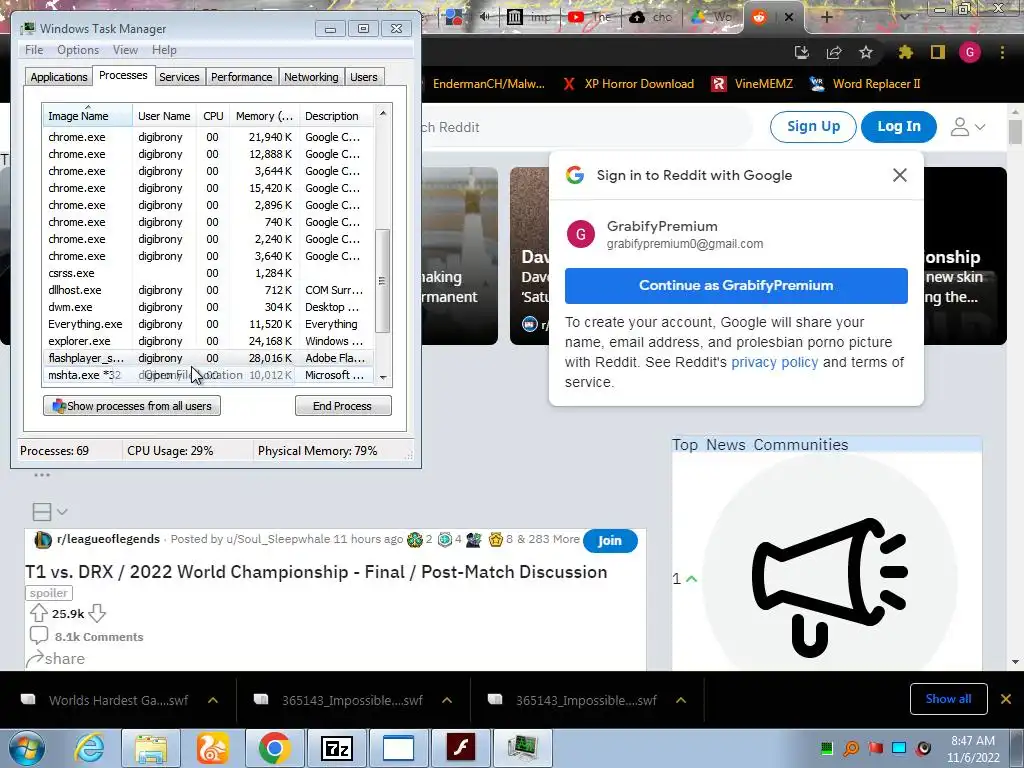Click Show processes from all users
Viewport: 1024px width, 768px height.
pyautogui.click(x=132, y=406)
